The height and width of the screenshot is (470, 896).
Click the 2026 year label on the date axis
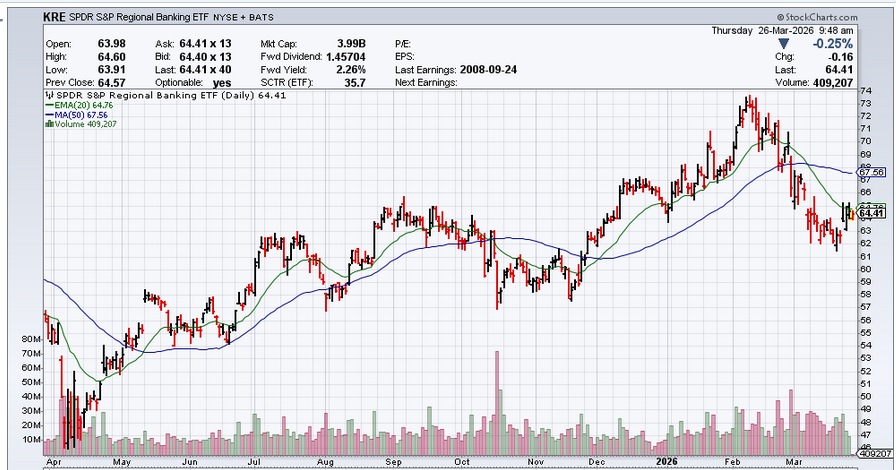666,461
